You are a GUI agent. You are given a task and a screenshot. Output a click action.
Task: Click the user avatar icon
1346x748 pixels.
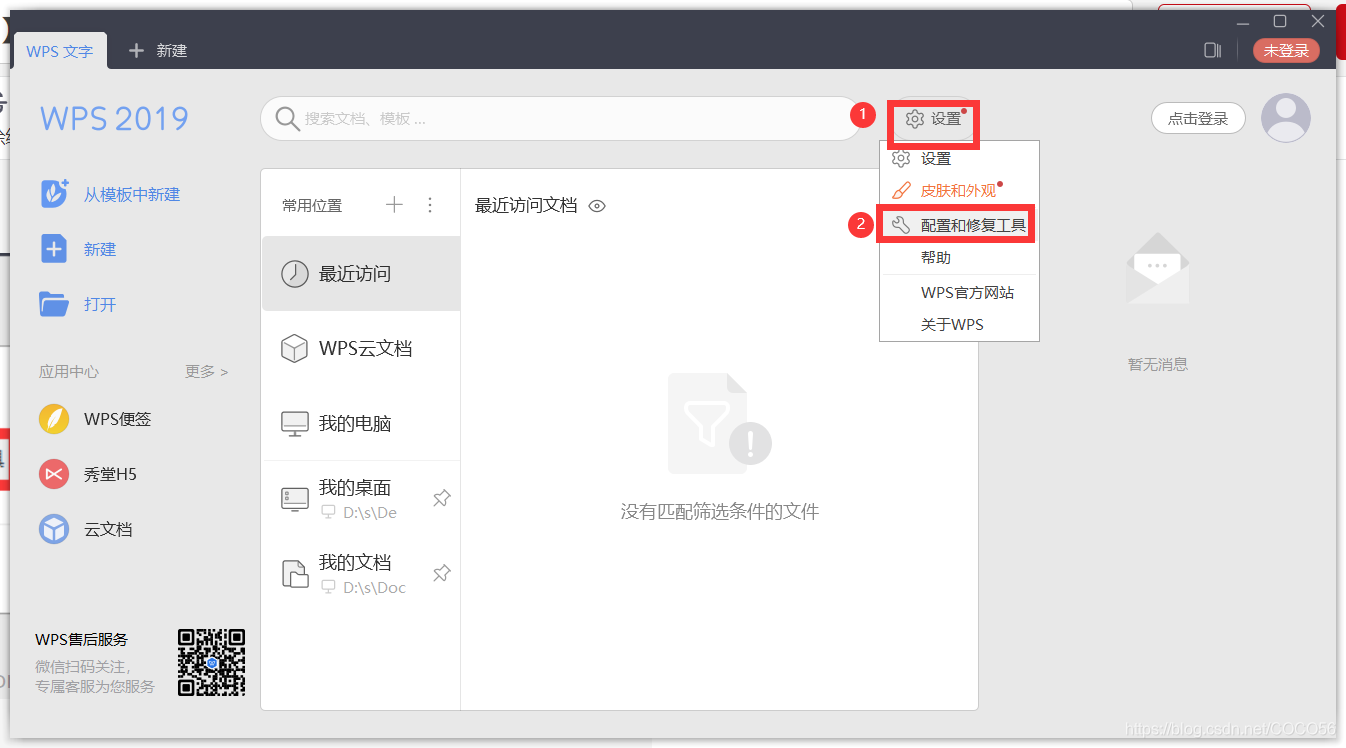tap(1285, 118)
